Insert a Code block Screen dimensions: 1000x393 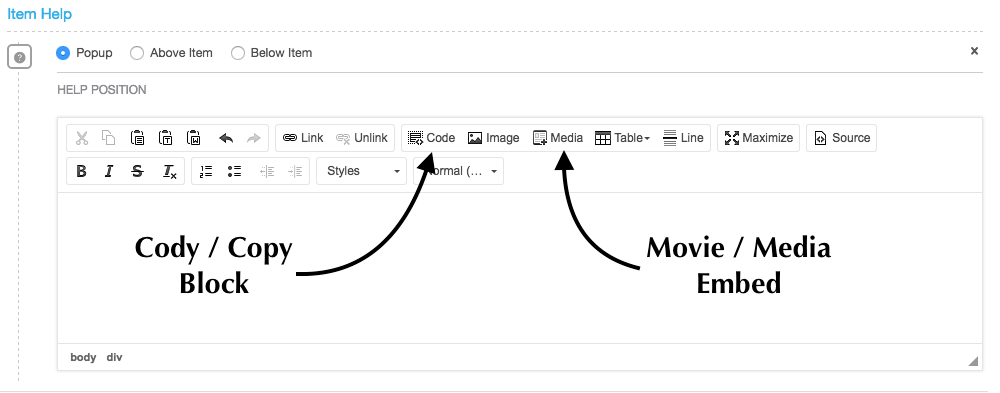432,138
